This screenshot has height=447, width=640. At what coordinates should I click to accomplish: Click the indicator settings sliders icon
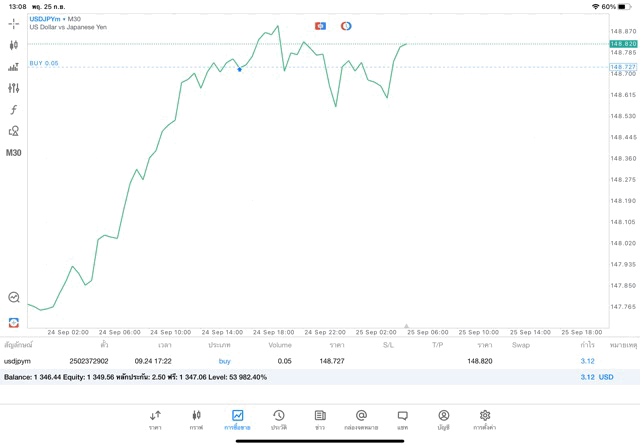pos(13,88)
